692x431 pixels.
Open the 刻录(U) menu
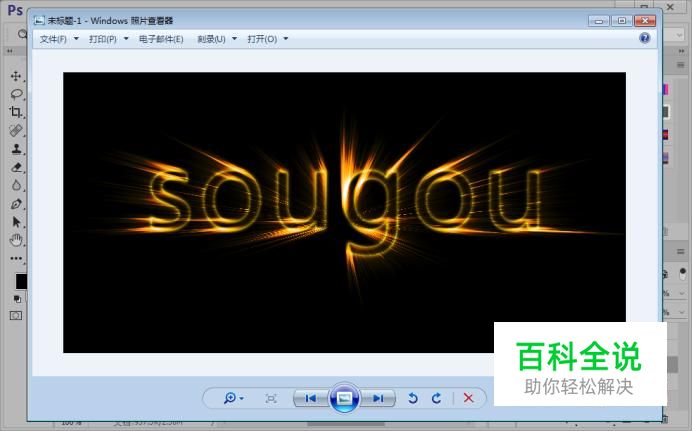coord(211,39)
